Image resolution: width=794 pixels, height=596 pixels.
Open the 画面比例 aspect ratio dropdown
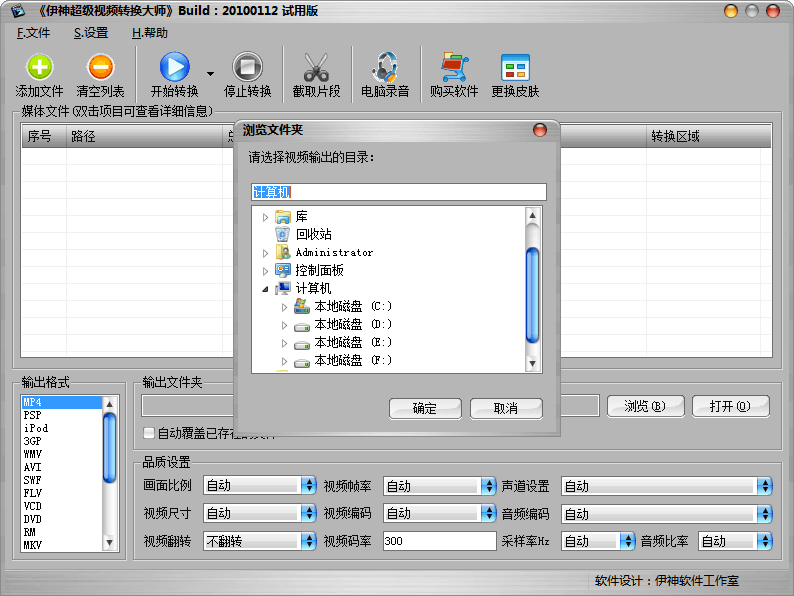coord(260,486)
